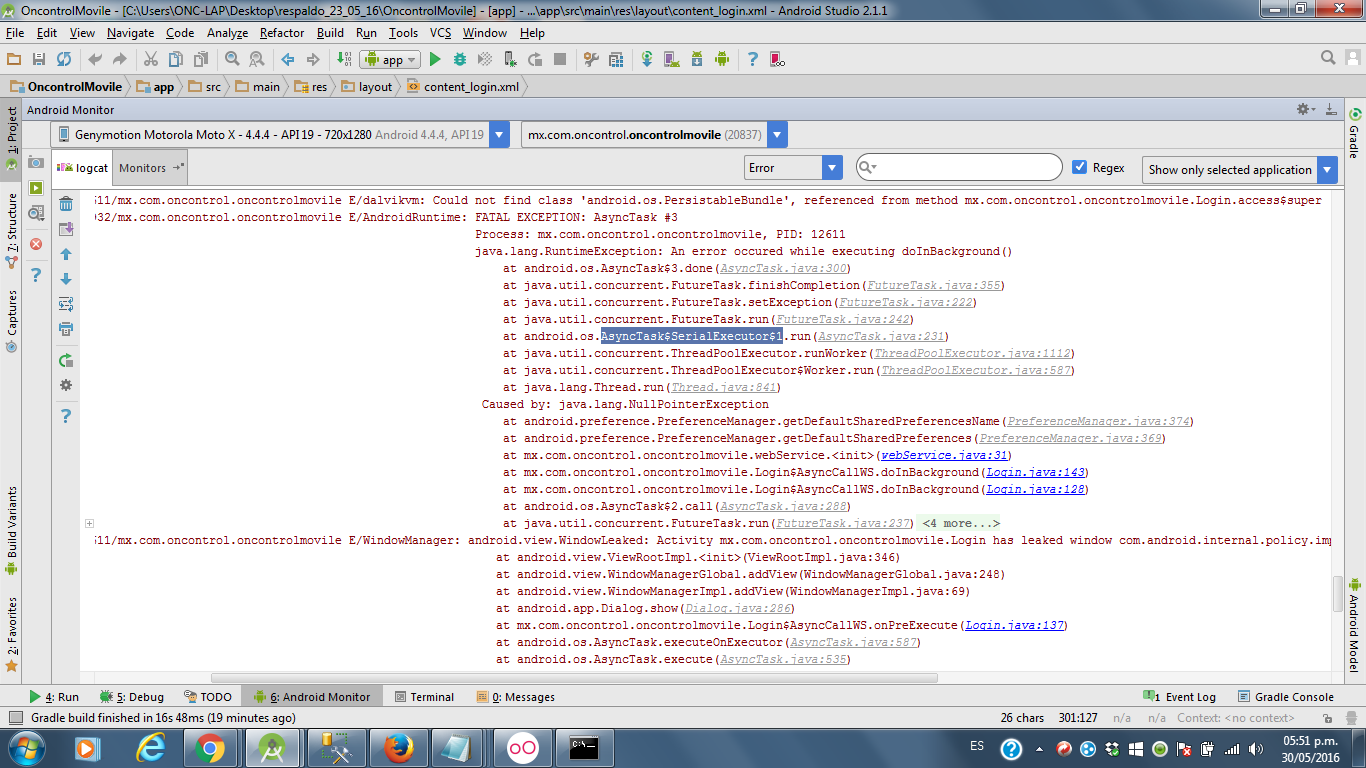Click the print logcat icon
The image size is (1366, 768).
(66, 329)
